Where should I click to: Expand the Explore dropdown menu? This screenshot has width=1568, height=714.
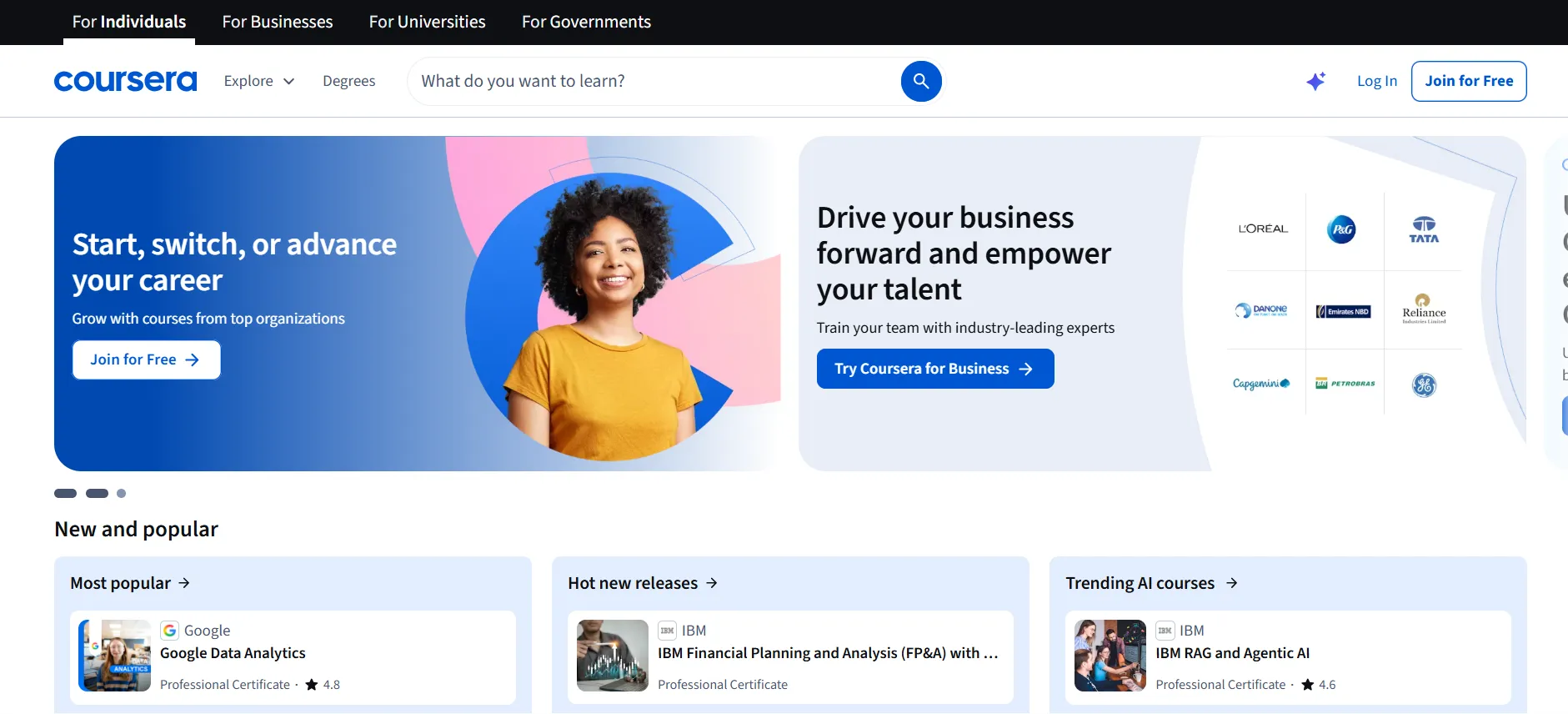coord(259,81)
